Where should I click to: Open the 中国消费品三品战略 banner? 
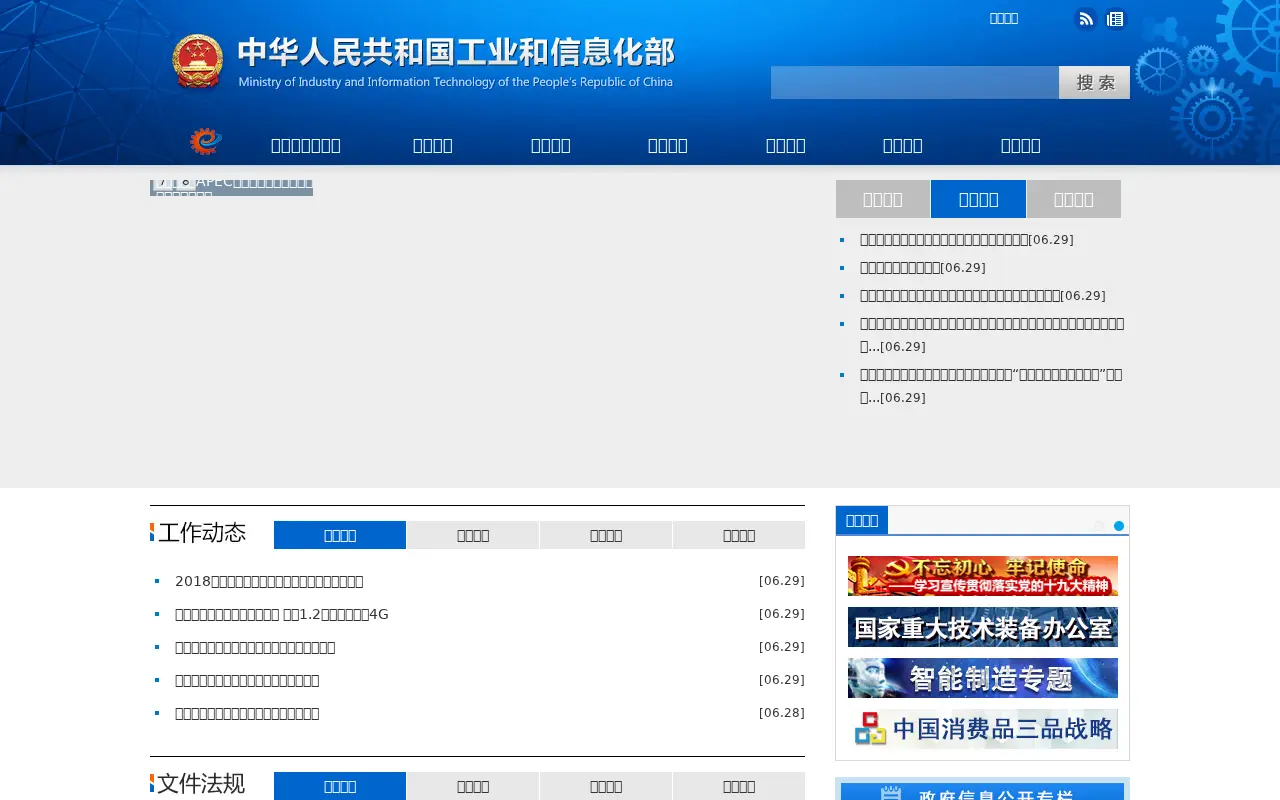click(983, 729)
